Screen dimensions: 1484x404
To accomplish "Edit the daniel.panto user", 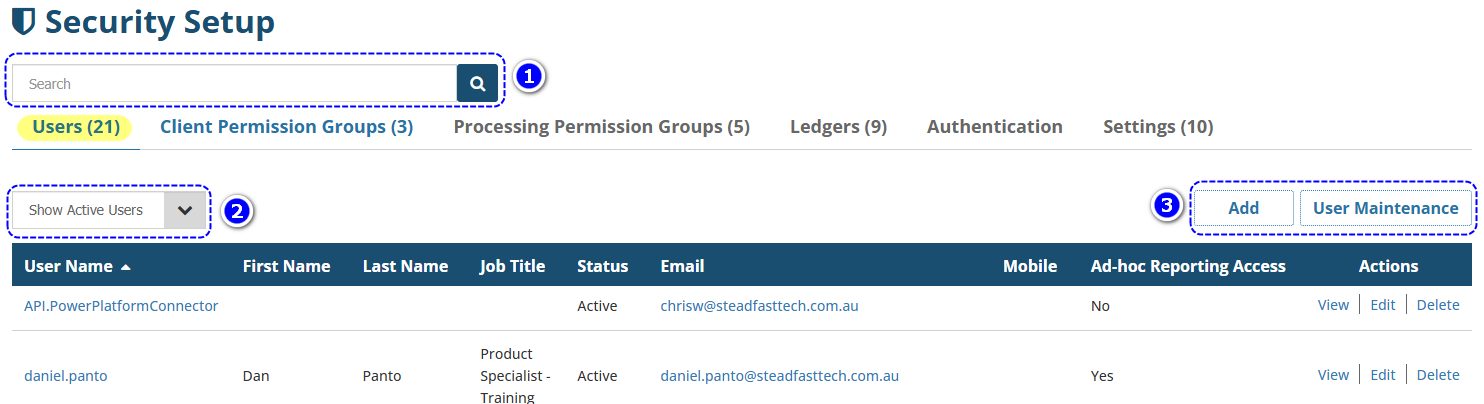I will click(1382, 375).
